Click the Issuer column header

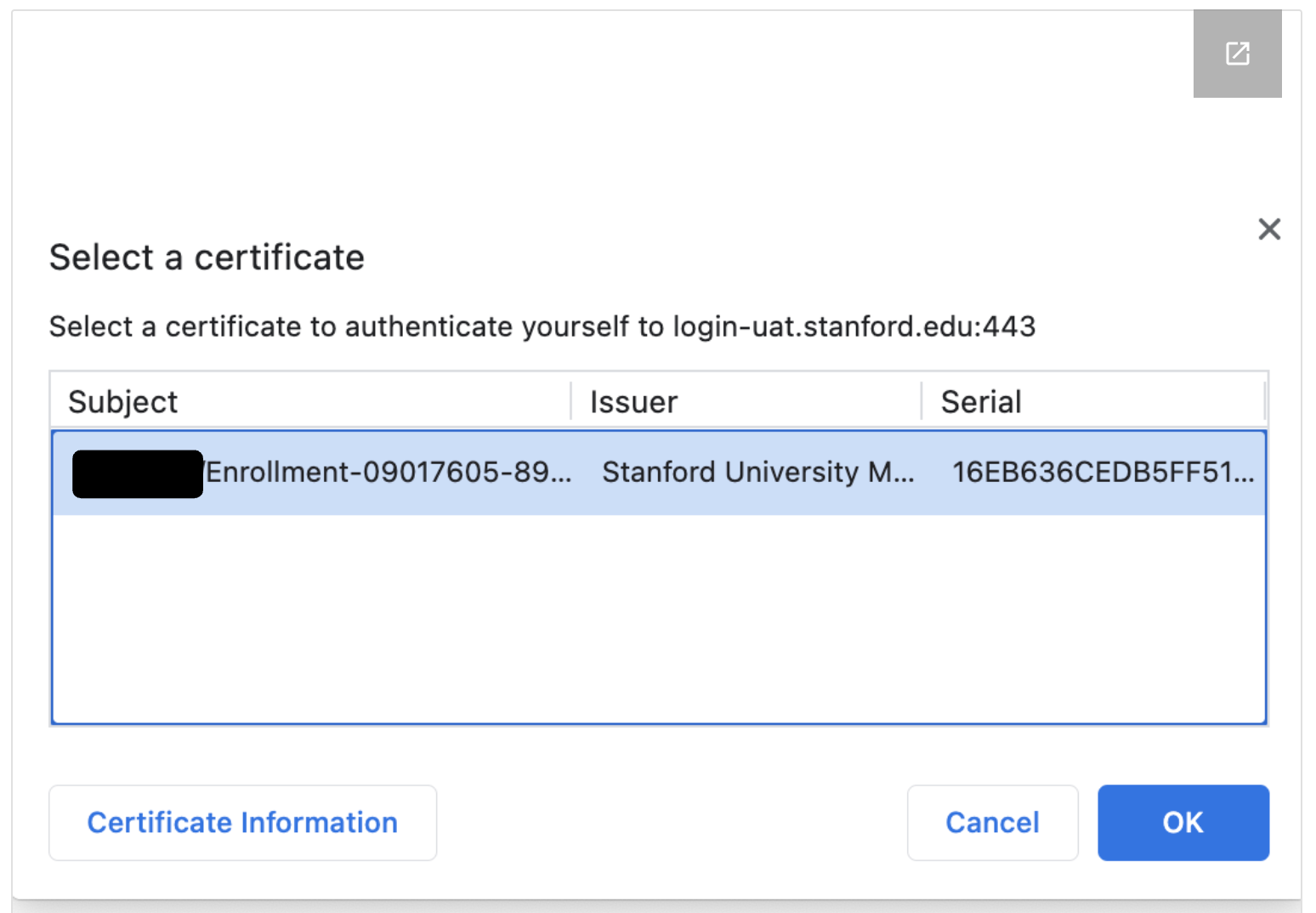point(634,400)
